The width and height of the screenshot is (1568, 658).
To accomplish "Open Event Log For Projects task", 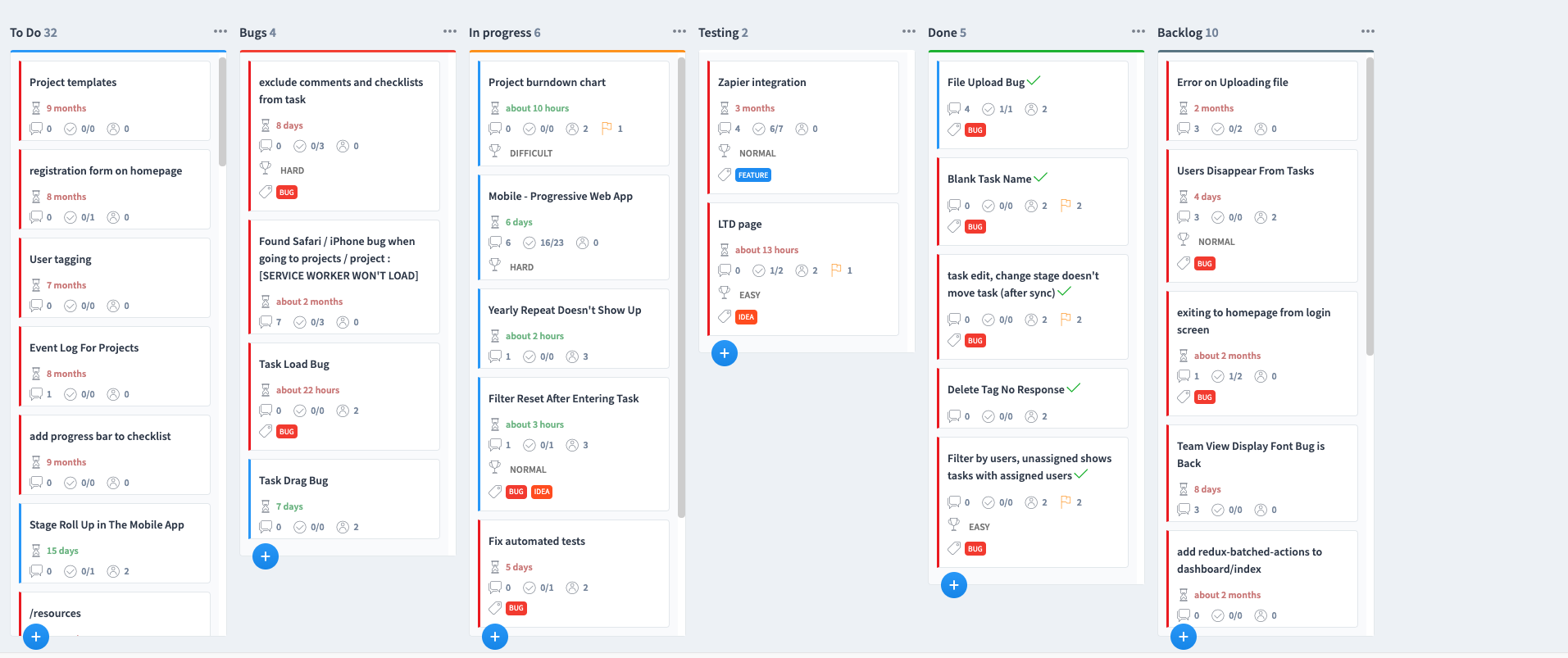I will 115,366.
